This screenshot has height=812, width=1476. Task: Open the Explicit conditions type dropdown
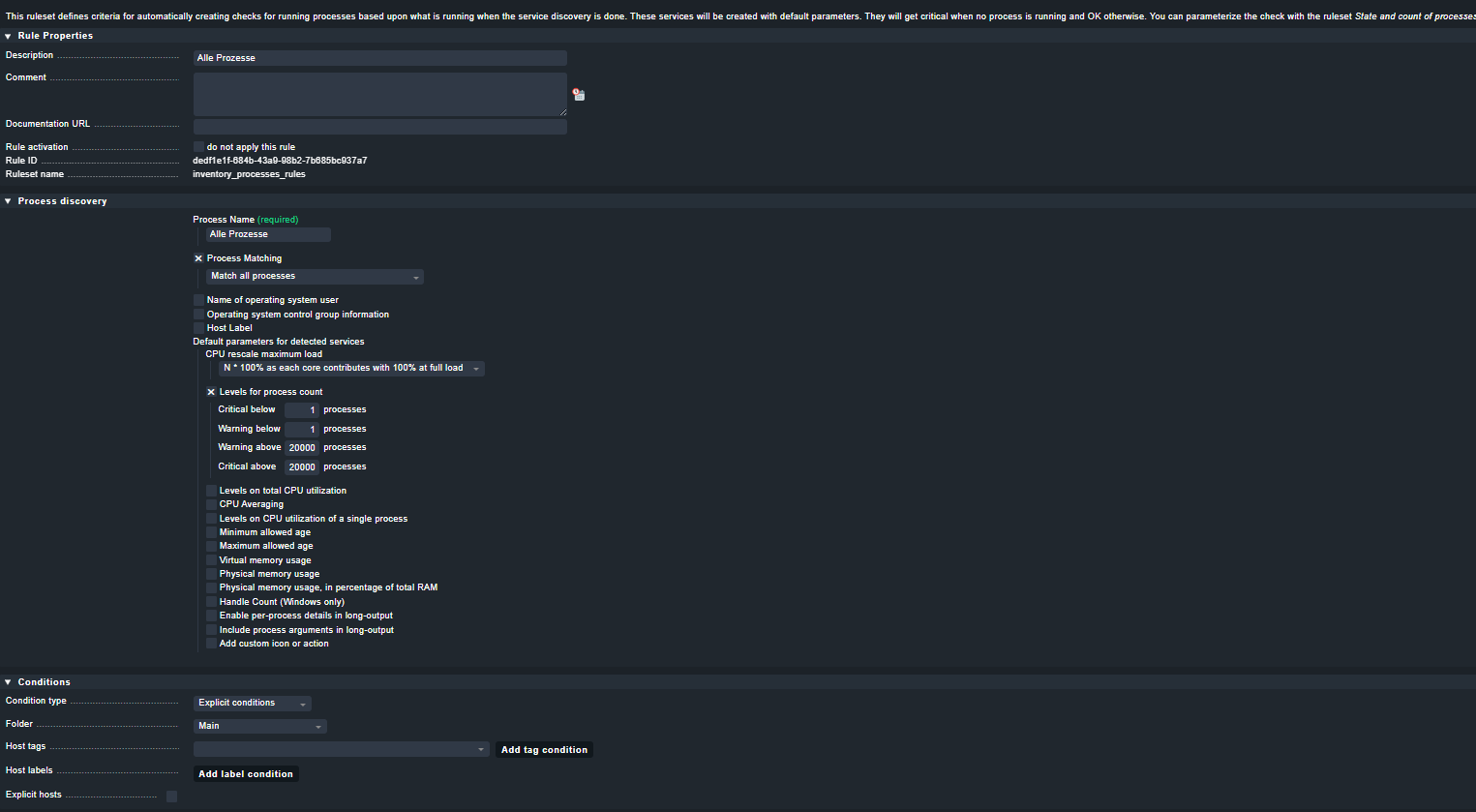pos(252,704)
